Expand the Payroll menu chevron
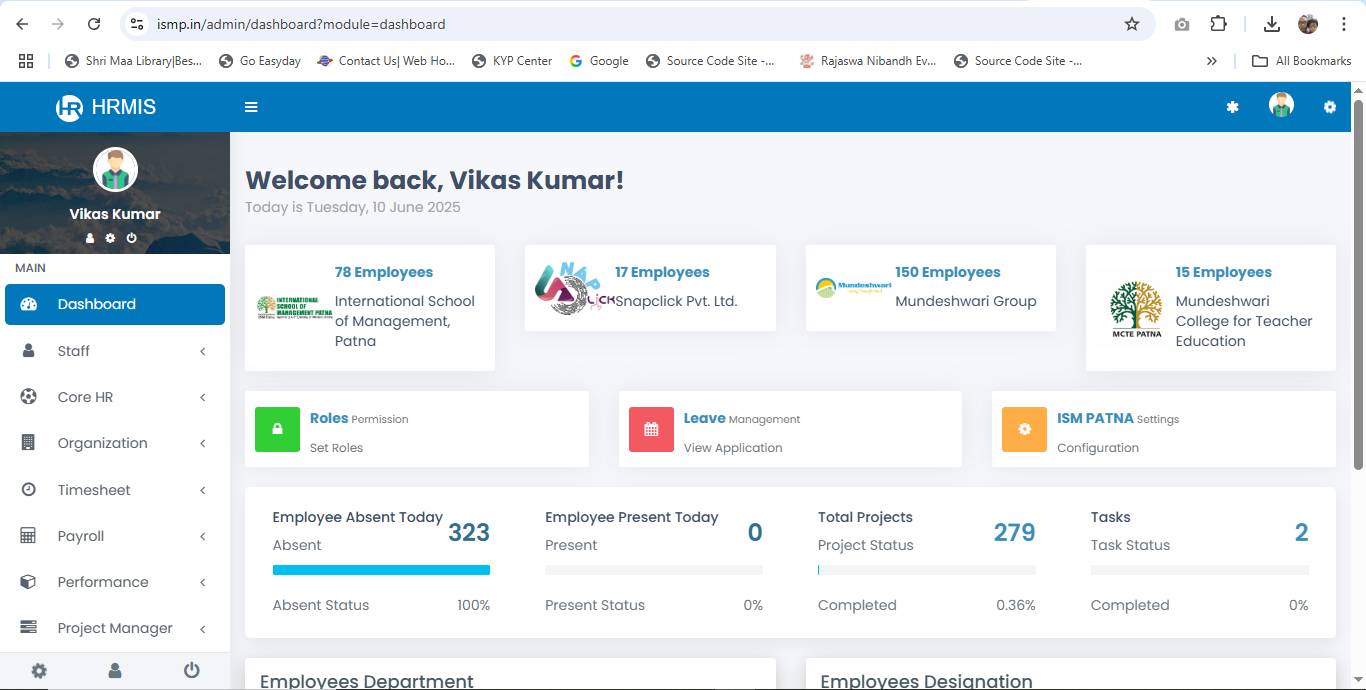 [x=203, y=537]
